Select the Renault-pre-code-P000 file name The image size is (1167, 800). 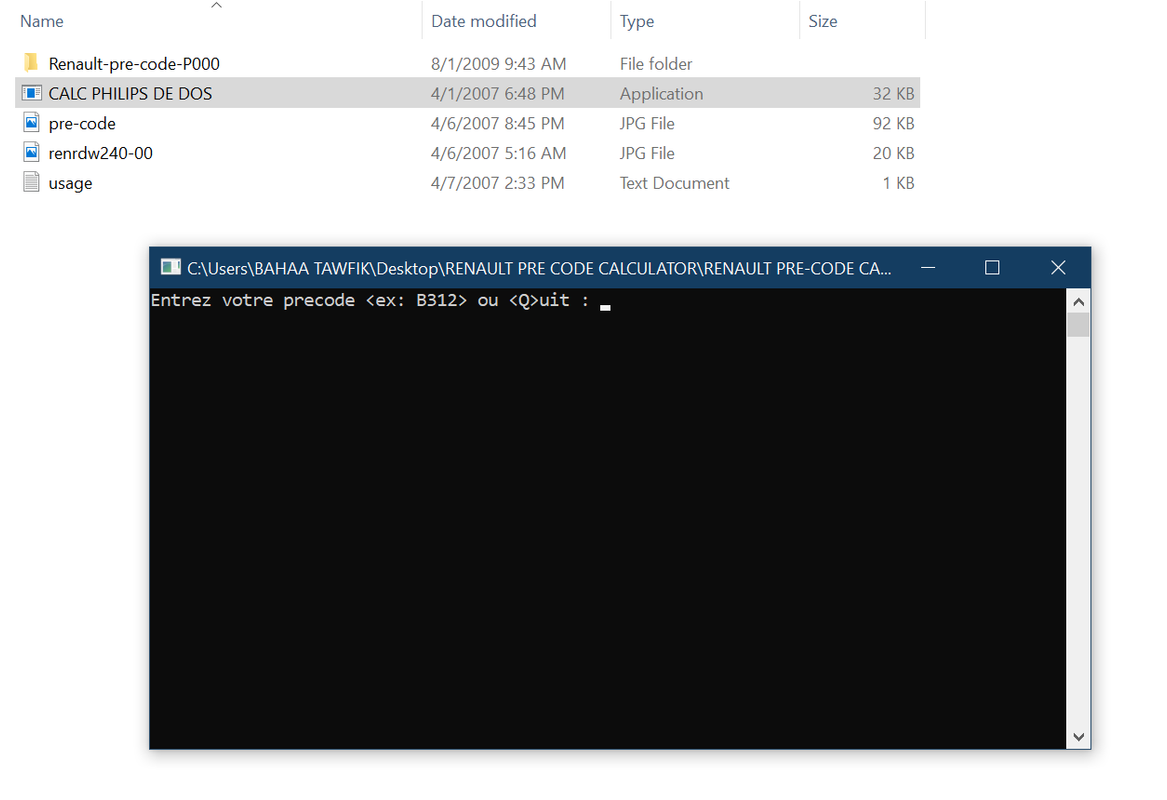[134, 64]
